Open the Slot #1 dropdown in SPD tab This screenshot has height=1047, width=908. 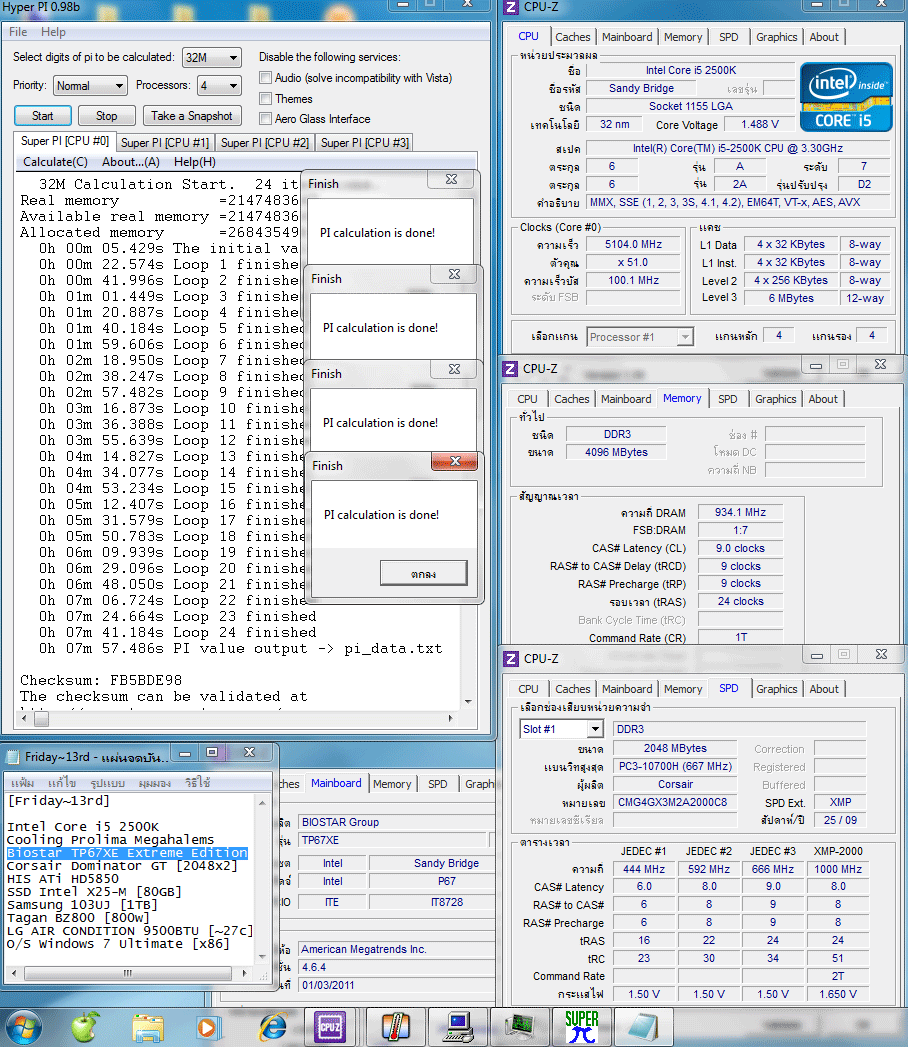click(561, 729)
